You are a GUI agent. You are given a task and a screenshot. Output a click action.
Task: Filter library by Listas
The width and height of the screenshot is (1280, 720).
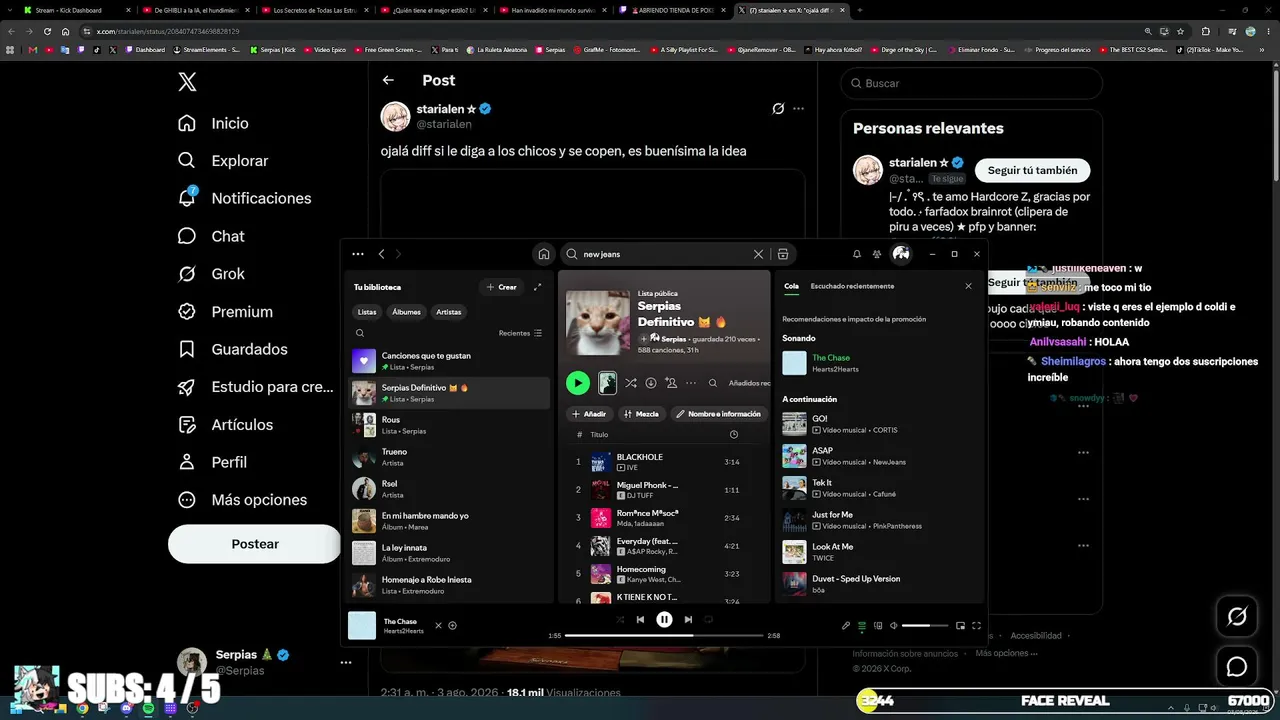[367, 312]
